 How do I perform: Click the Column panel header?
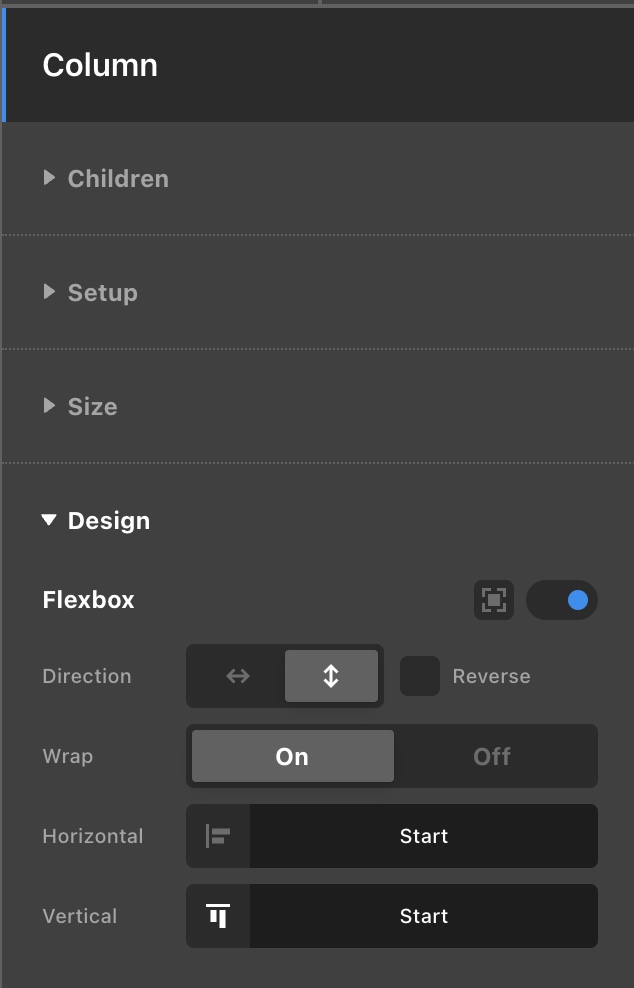point(318,65)
